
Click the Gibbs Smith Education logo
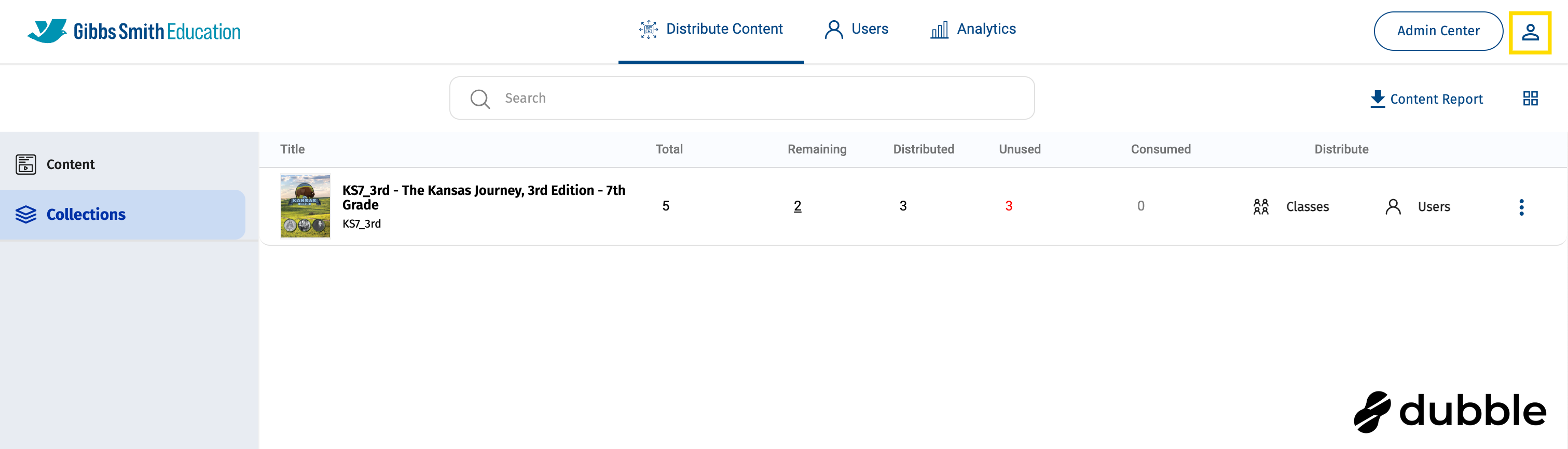[134, 31]
